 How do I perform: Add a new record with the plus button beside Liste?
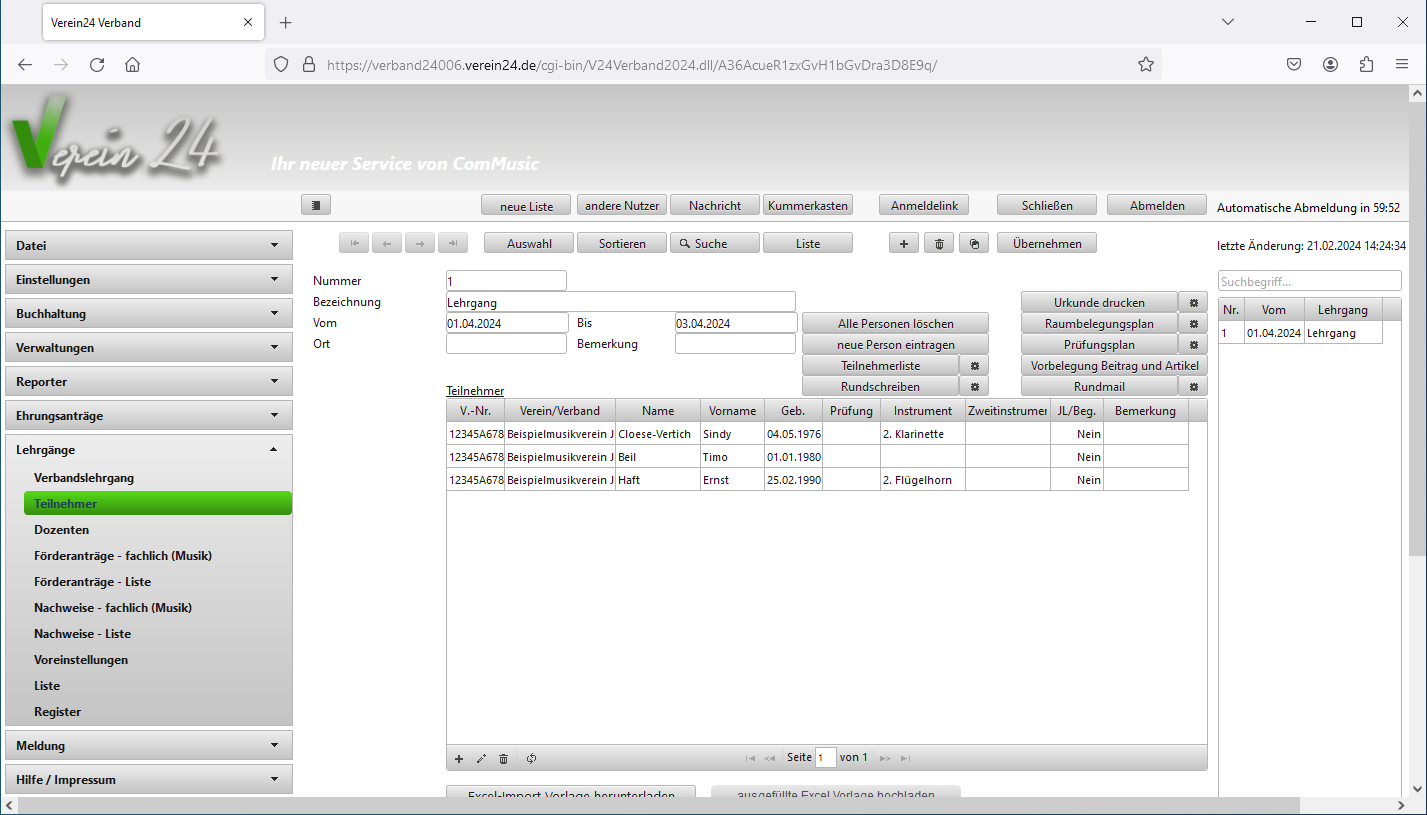[x=904, y=243]
